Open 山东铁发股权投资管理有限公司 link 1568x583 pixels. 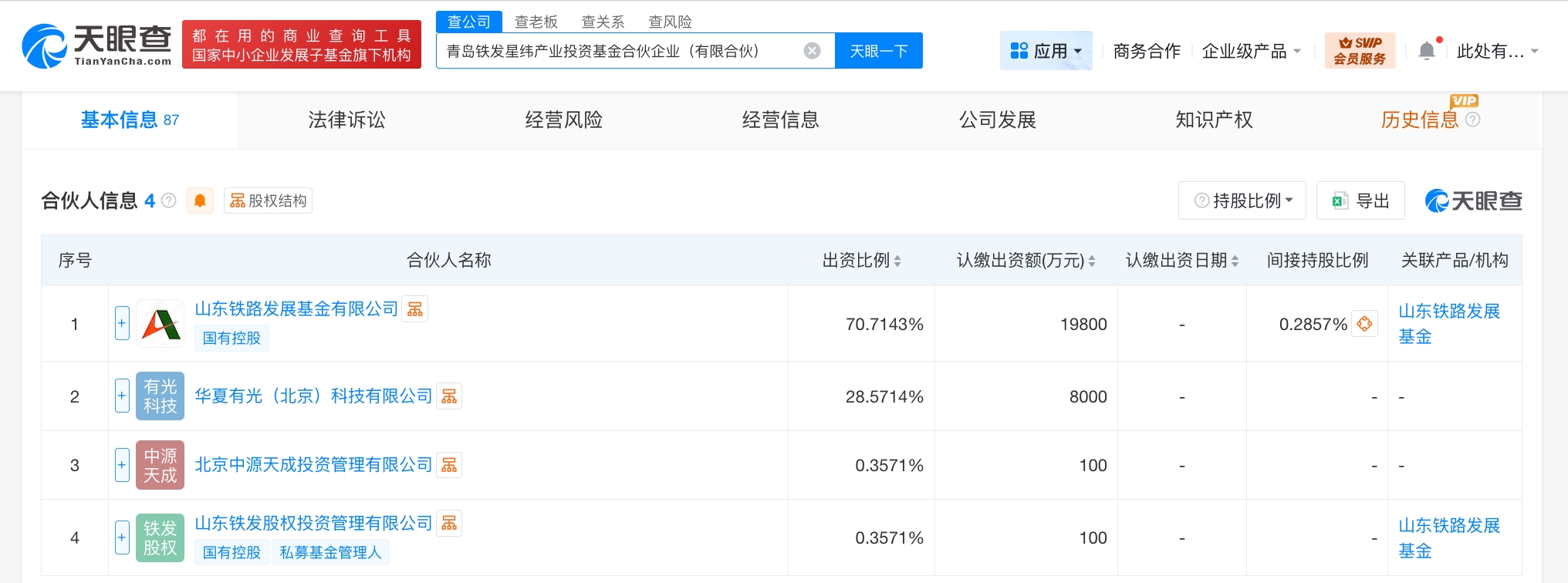[313, 524]
